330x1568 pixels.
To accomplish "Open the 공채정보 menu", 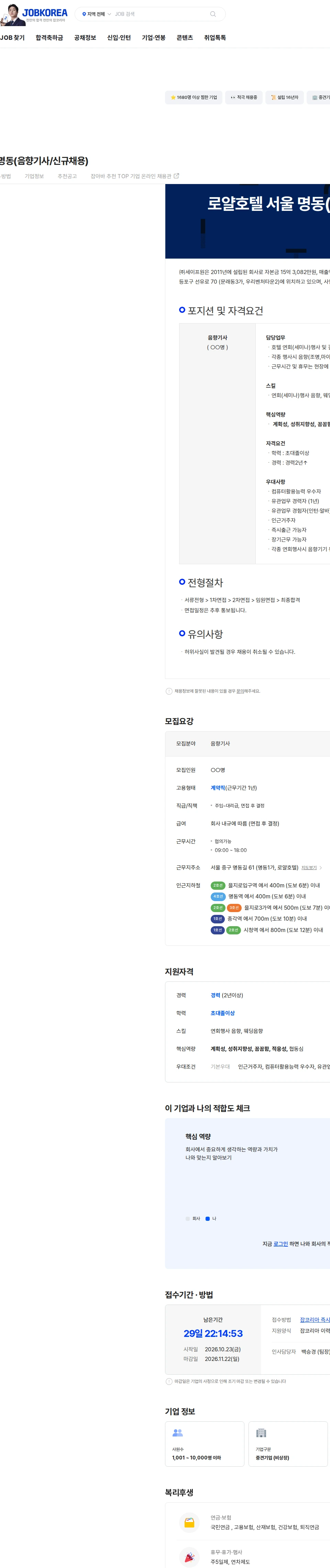I will [x=85, y=38].
